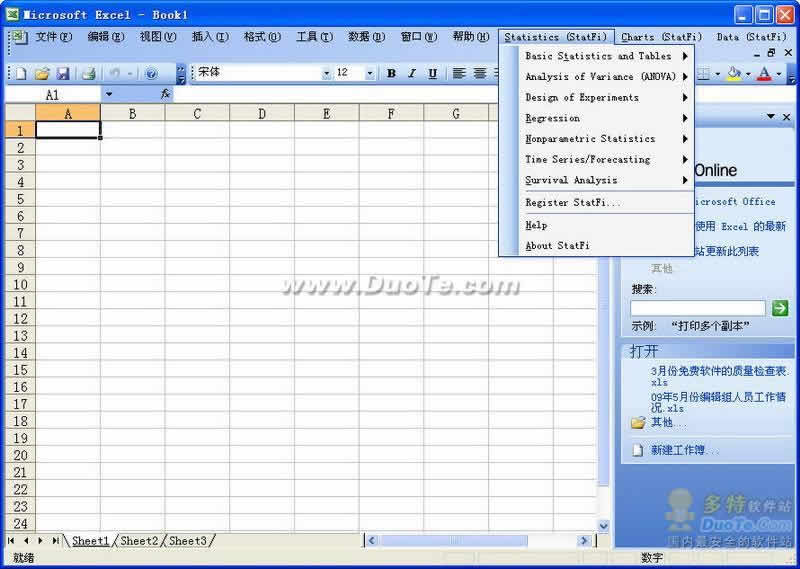Open the blue Help question mark icon

tap(151, 73)
